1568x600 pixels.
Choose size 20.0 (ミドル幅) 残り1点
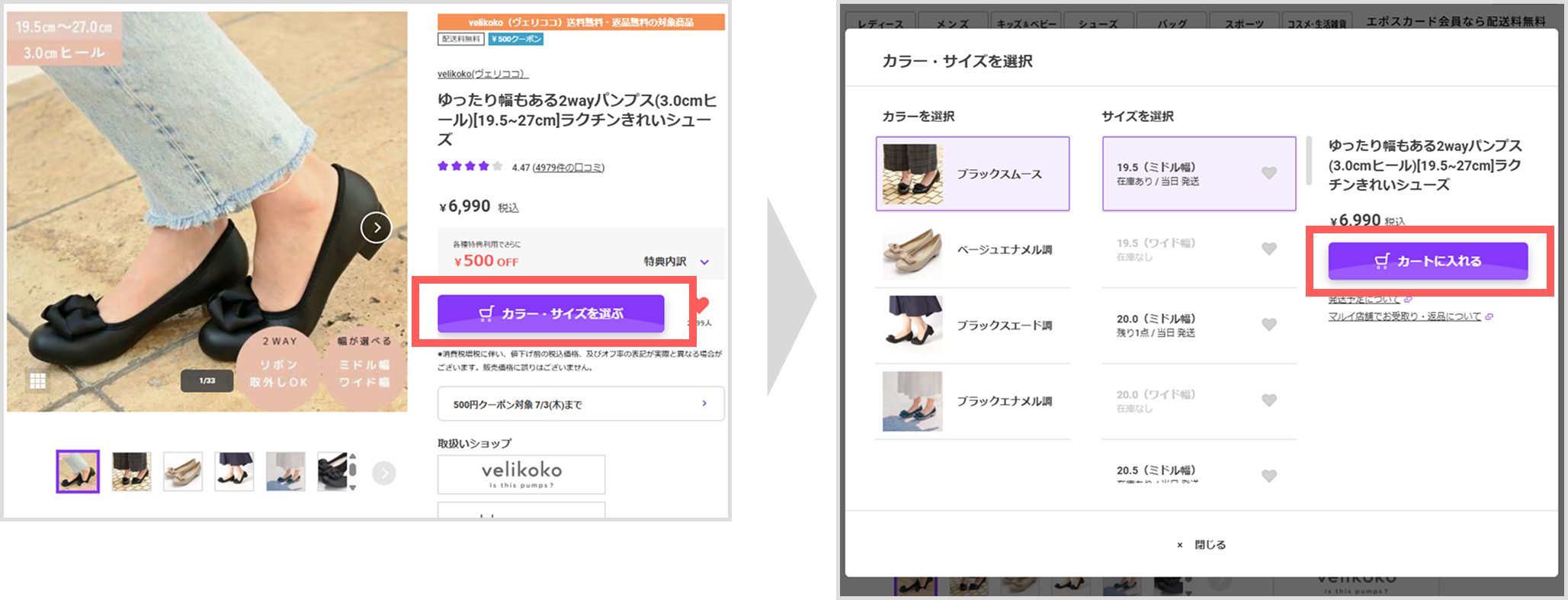(x=1199, y=326)
